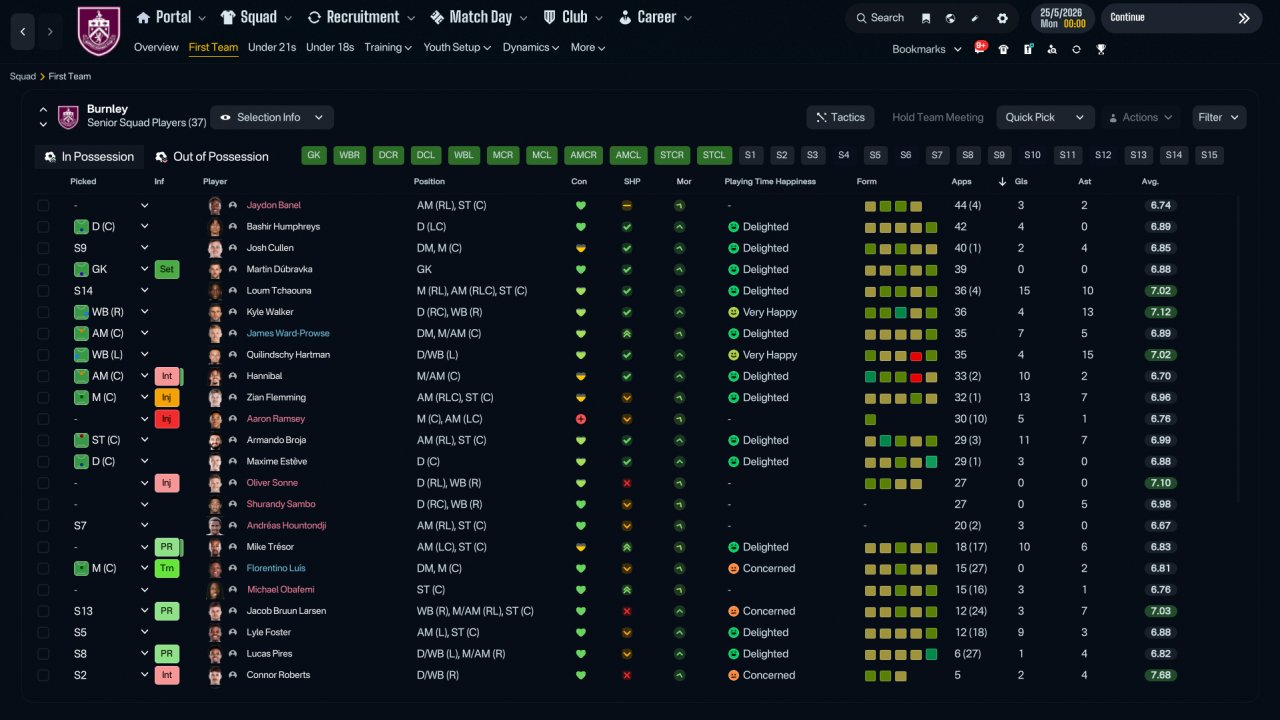1280x720 pixels.
Task: Open the Portal menu
Action: click(171, 17)
